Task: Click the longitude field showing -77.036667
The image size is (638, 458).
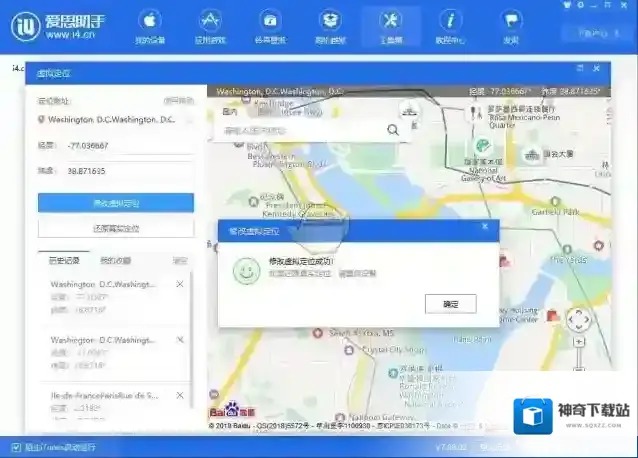Action: tap(128, 146)
